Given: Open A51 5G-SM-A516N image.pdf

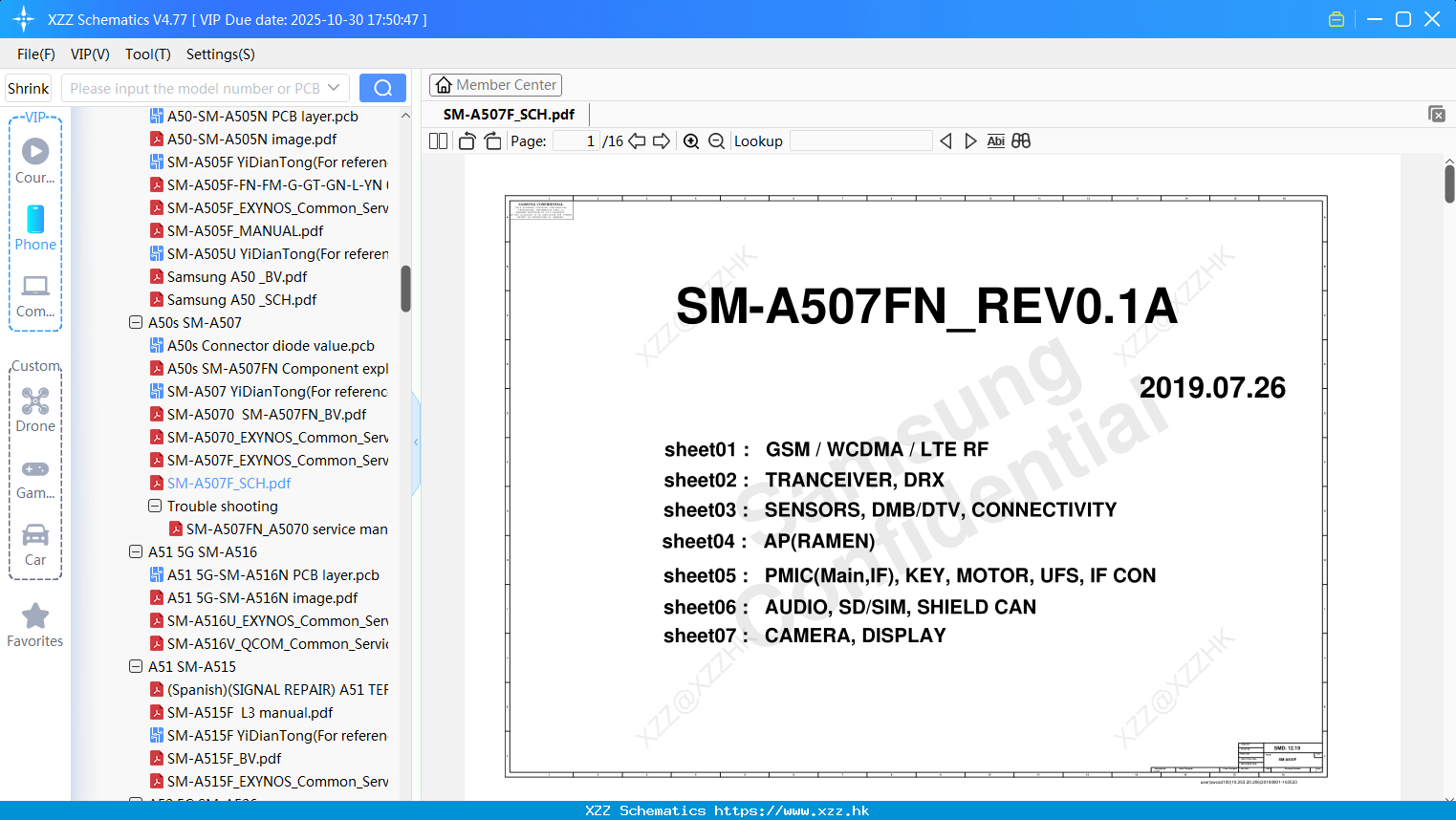Looking at the screenshot, I should 253,598.
